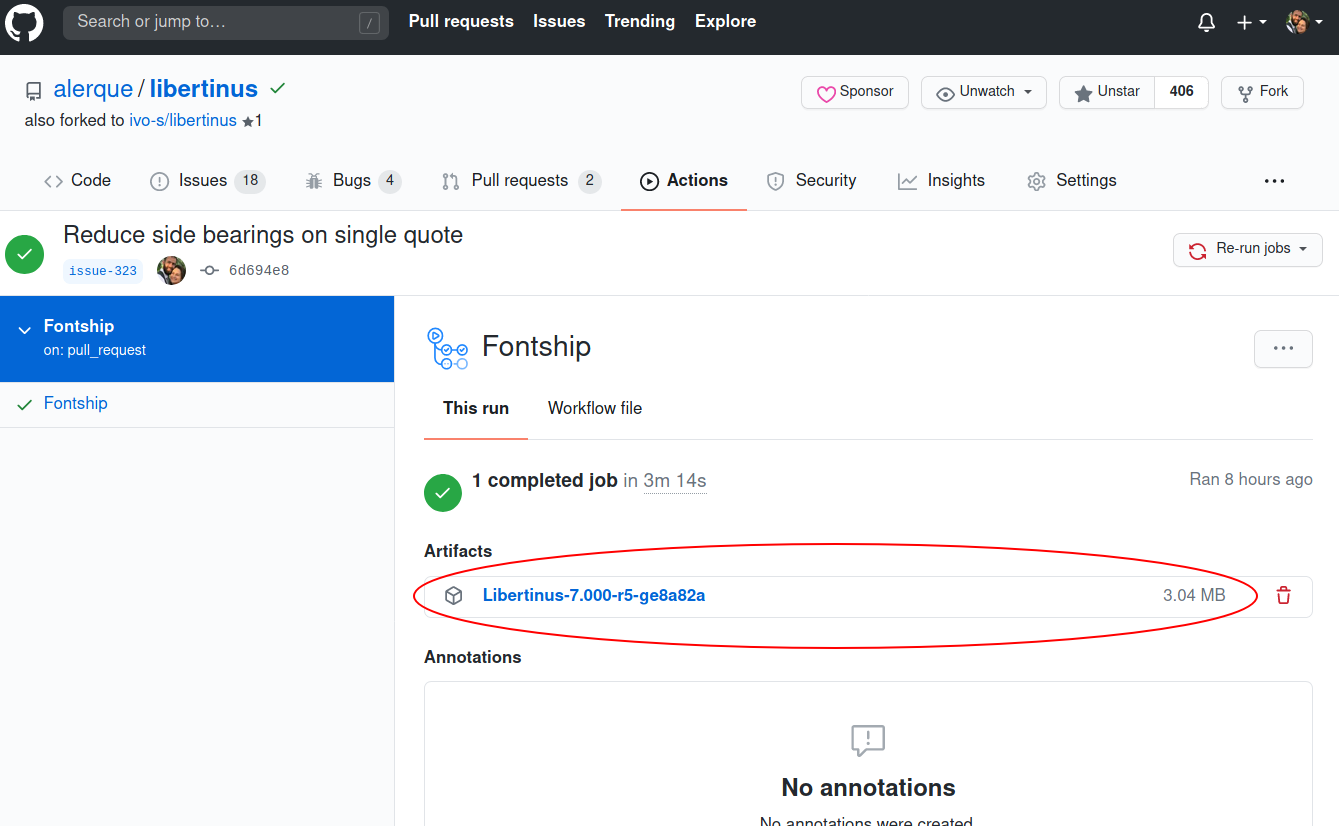1339x826 pixels.
Task: Open the ivo-s/libertinus fork link
Action: 183,120
